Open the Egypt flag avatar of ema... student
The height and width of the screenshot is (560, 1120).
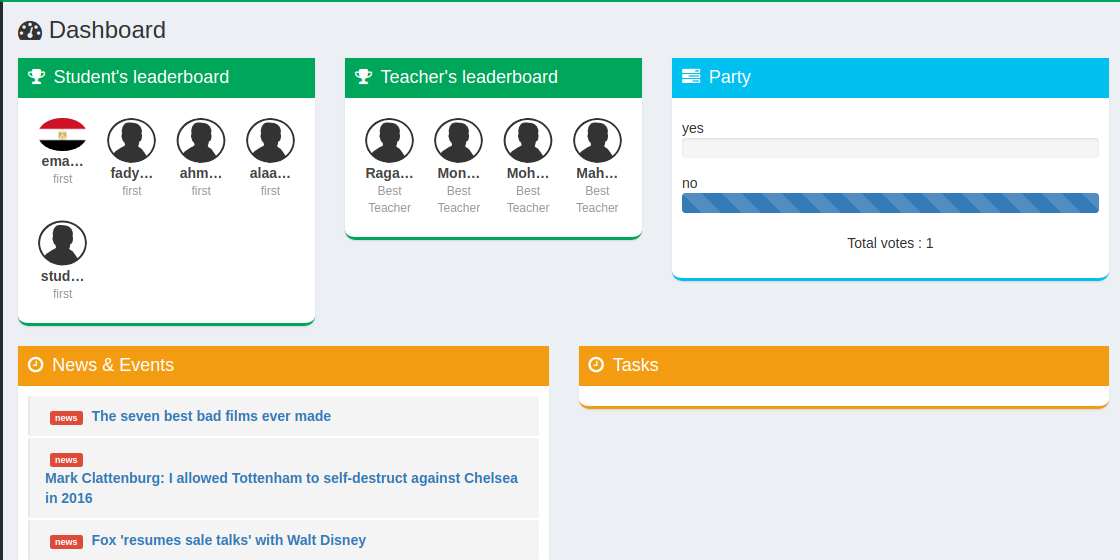click(x=62, y=134)
